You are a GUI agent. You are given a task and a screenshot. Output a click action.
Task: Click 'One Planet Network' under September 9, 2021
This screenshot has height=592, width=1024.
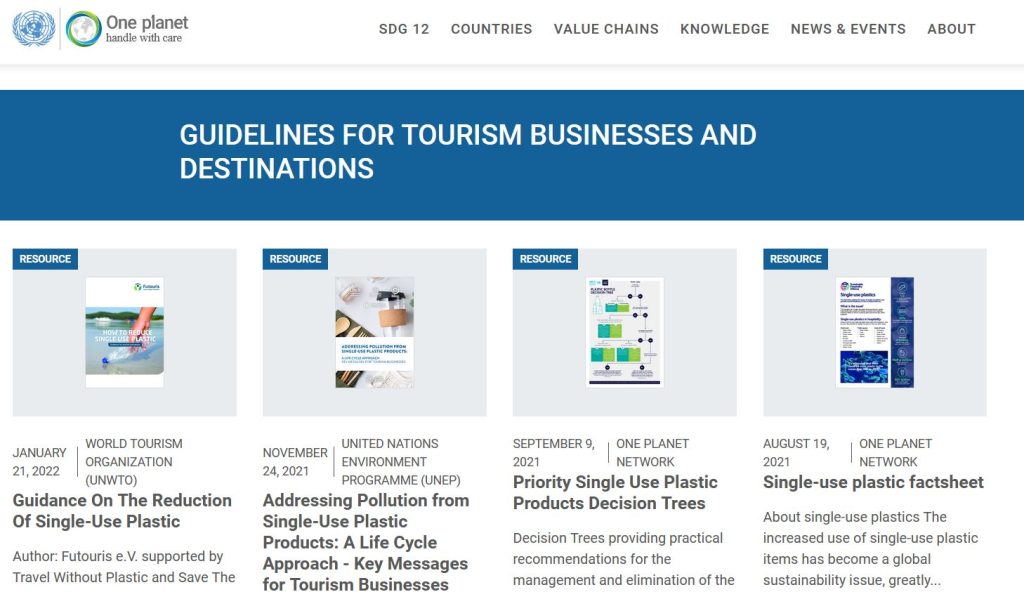(x=652, y=452)
